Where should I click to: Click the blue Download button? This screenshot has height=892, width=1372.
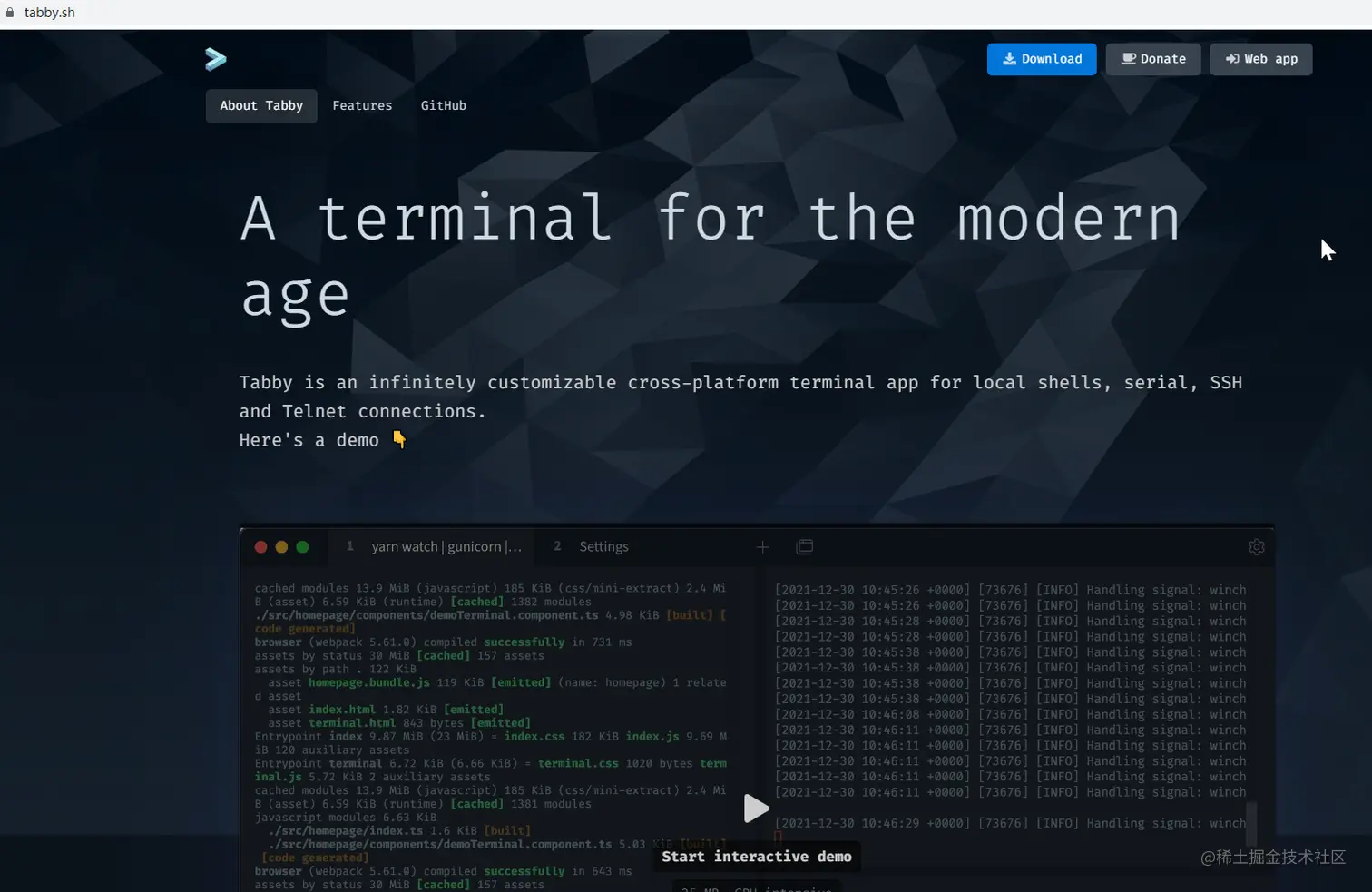point(1042,59)
